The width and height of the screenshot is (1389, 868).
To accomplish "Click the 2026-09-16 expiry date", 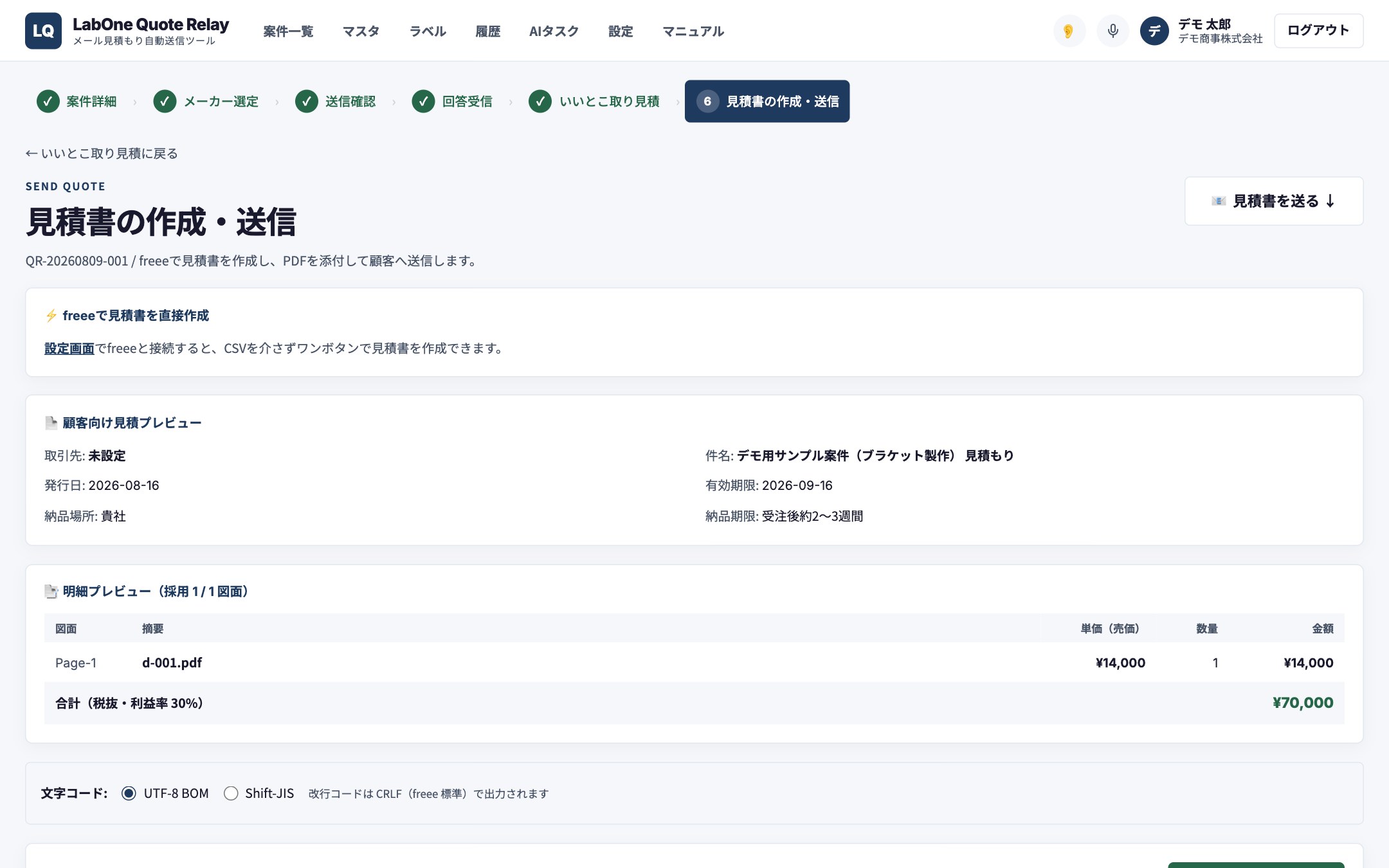I will click(x=797, y=485).
